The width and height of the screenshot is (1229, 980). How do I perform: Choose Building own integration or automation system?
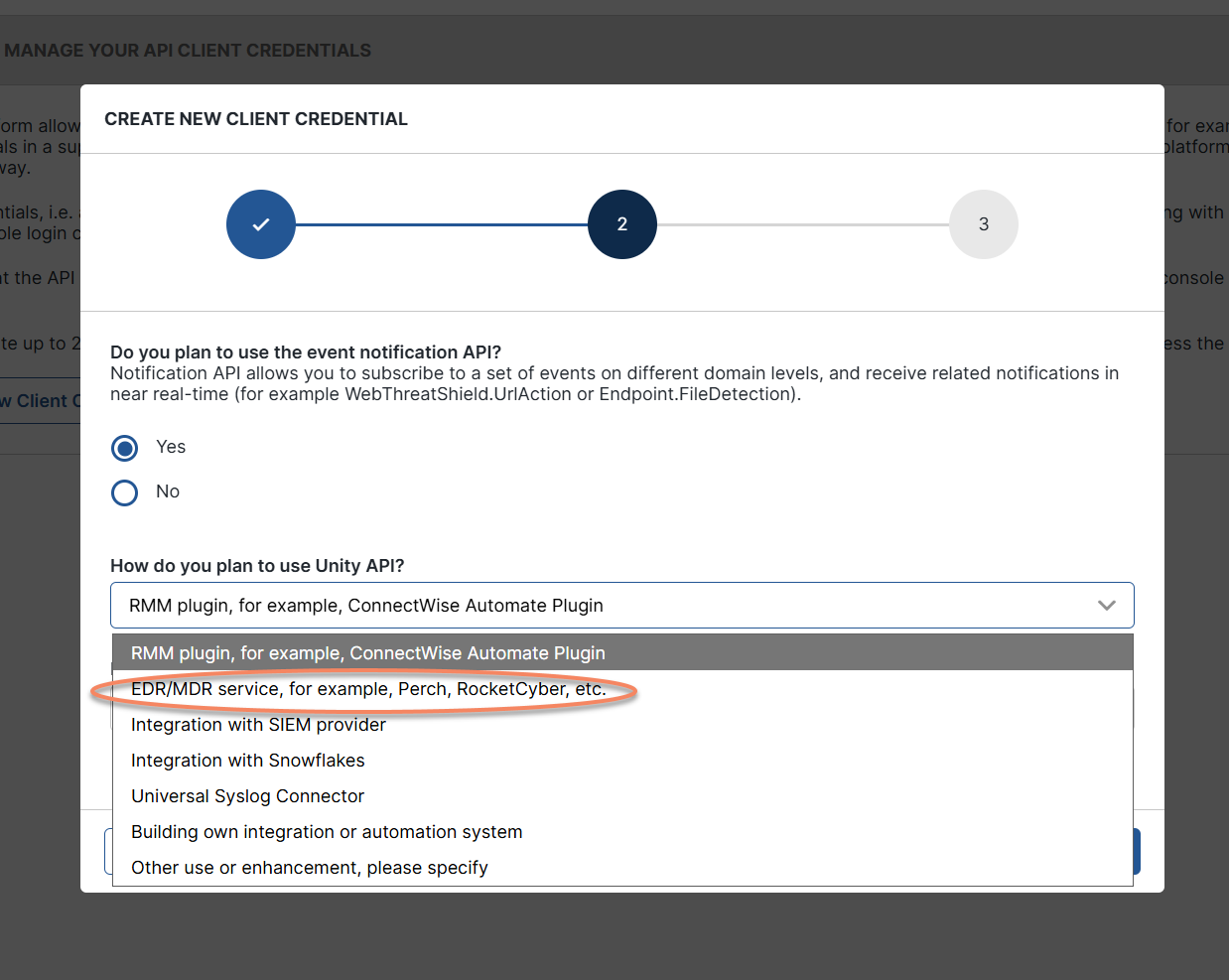622,832
